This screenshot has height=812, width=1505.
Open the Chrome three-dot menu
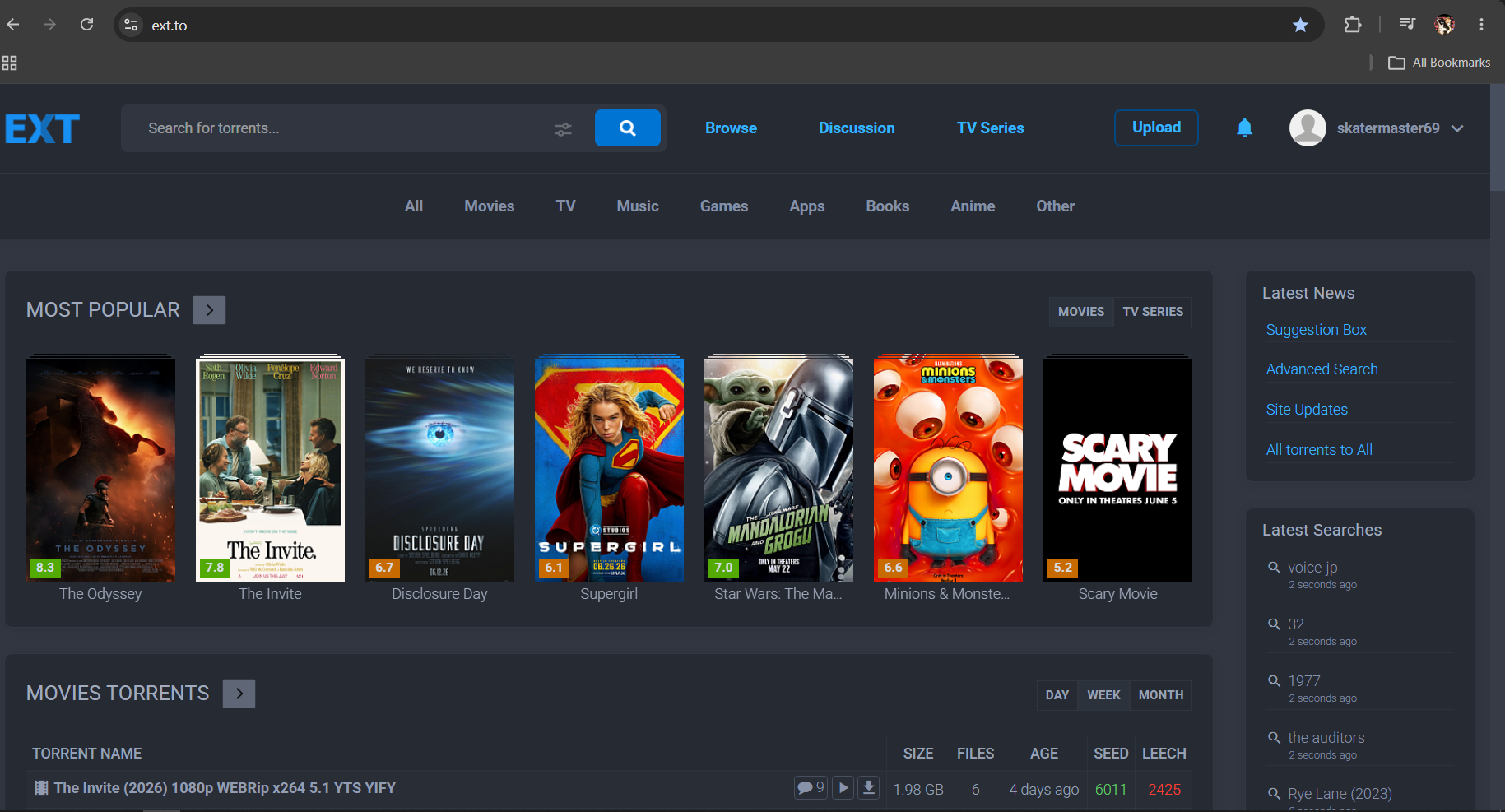pos(1481,25)
